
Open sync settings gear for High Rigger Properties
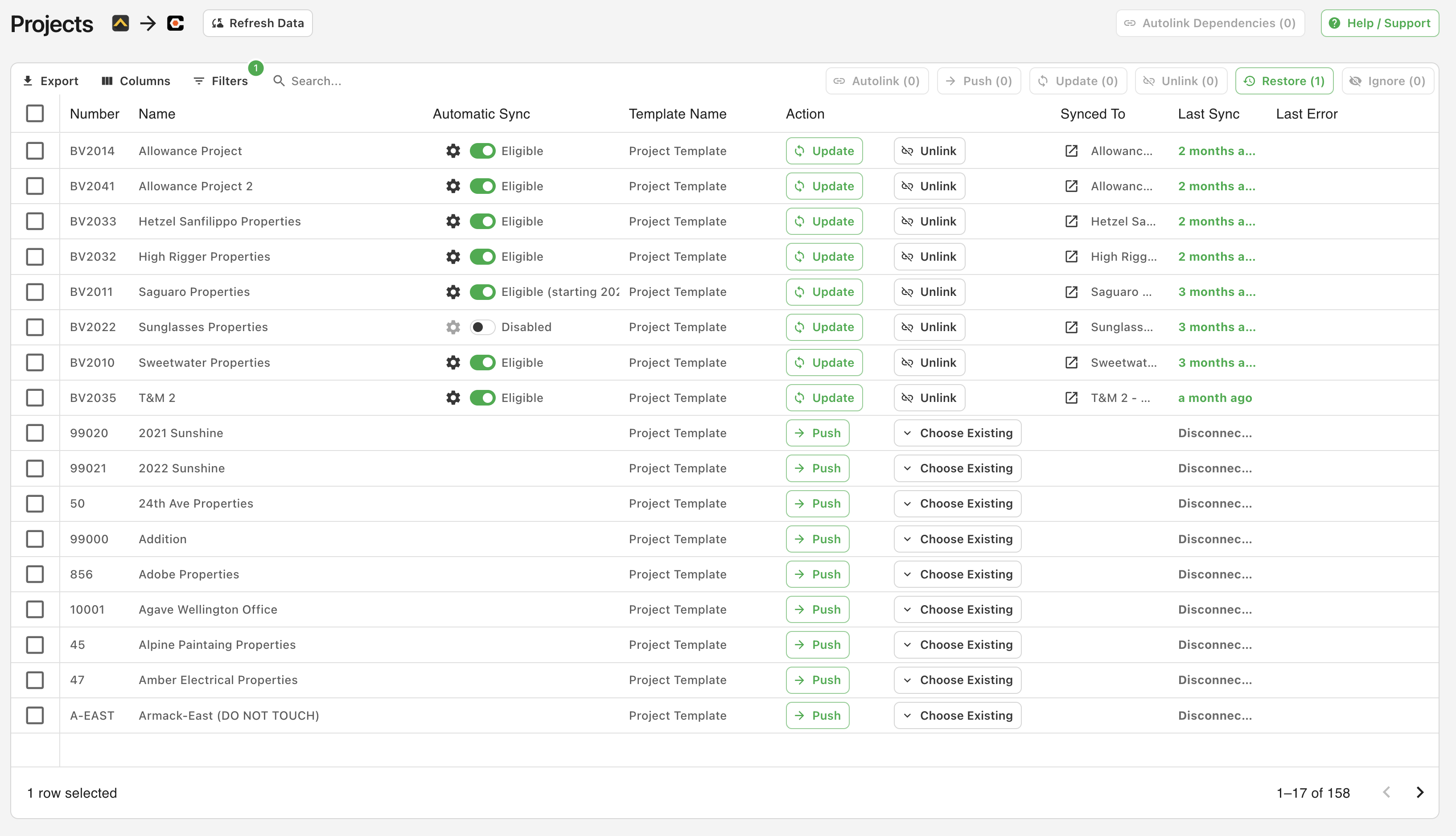point(453,257)
